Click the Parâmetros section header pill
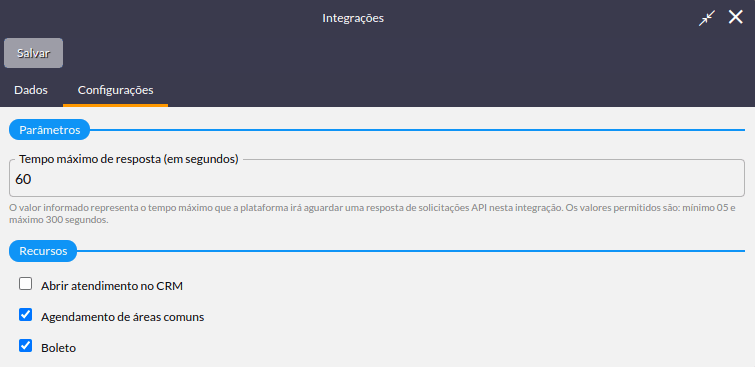 point(50,130)
